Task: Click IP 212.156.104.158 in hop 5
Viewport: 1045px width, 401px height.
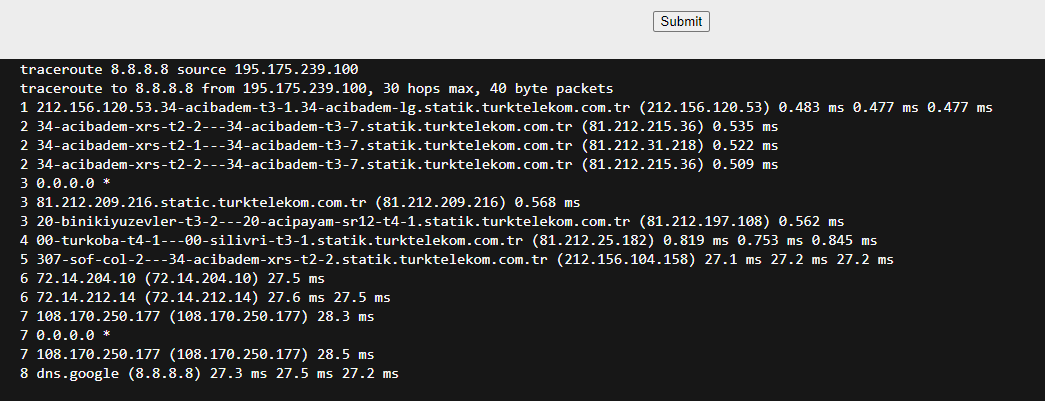Action: point(626,259)
